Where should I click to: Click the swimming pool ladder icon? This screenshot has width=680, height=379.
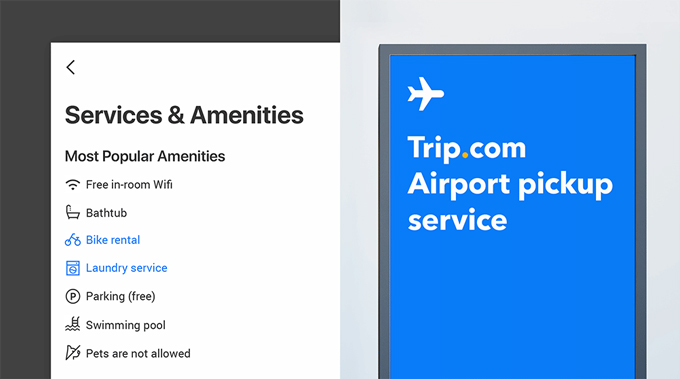tap(72, 324)
